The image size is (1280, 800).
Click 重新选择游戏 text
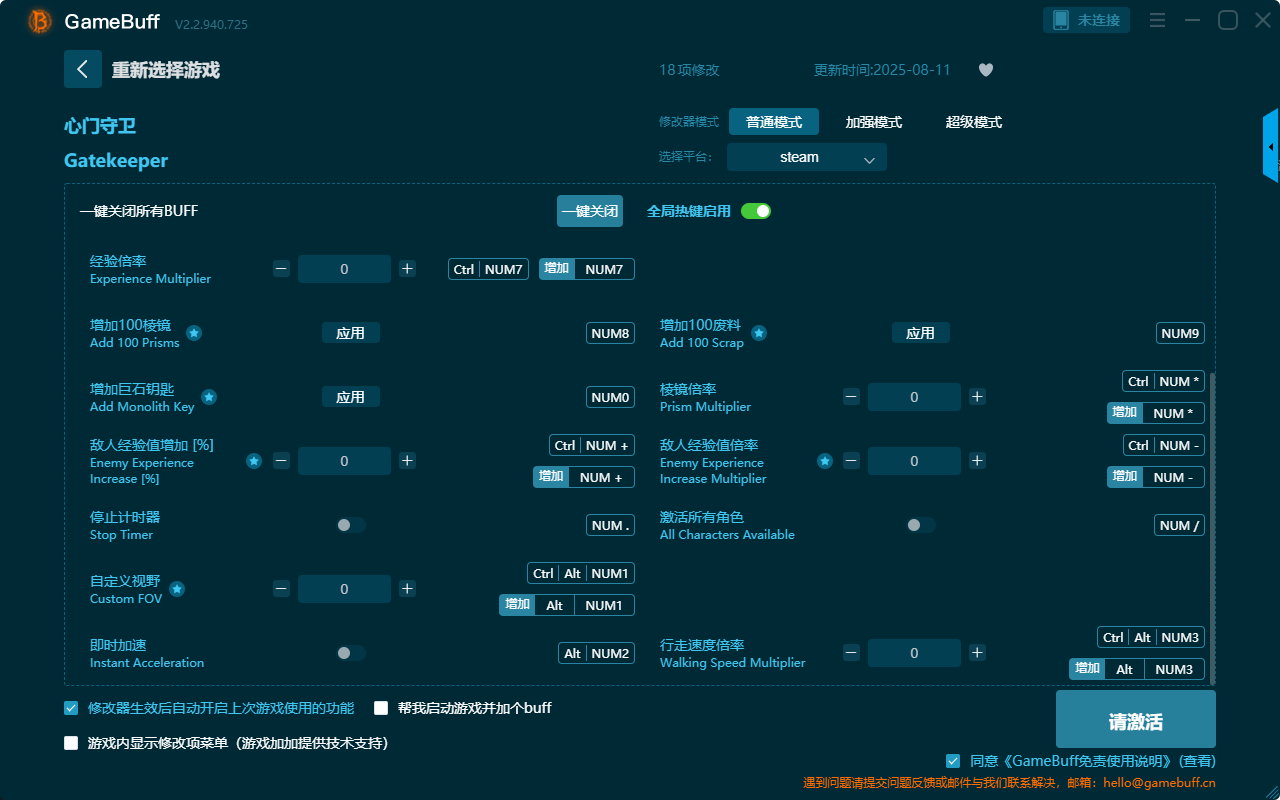pos(165,70)
